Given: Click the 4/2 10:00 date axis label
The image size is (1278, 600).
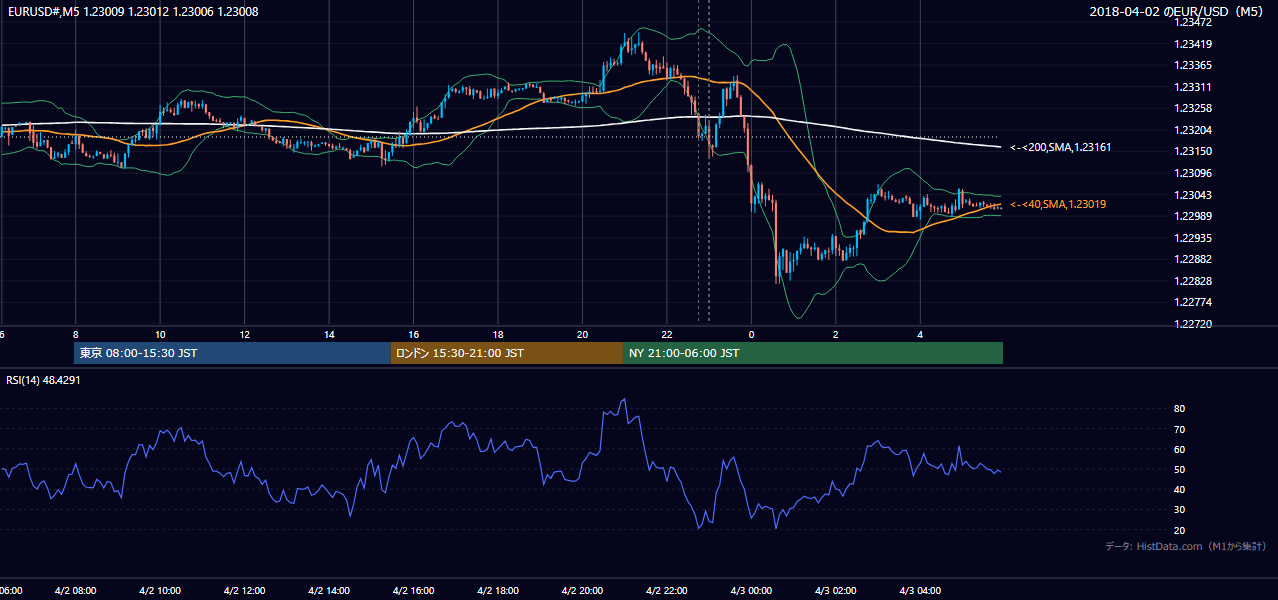Looking at the screenshot, I should pos(160,591).
